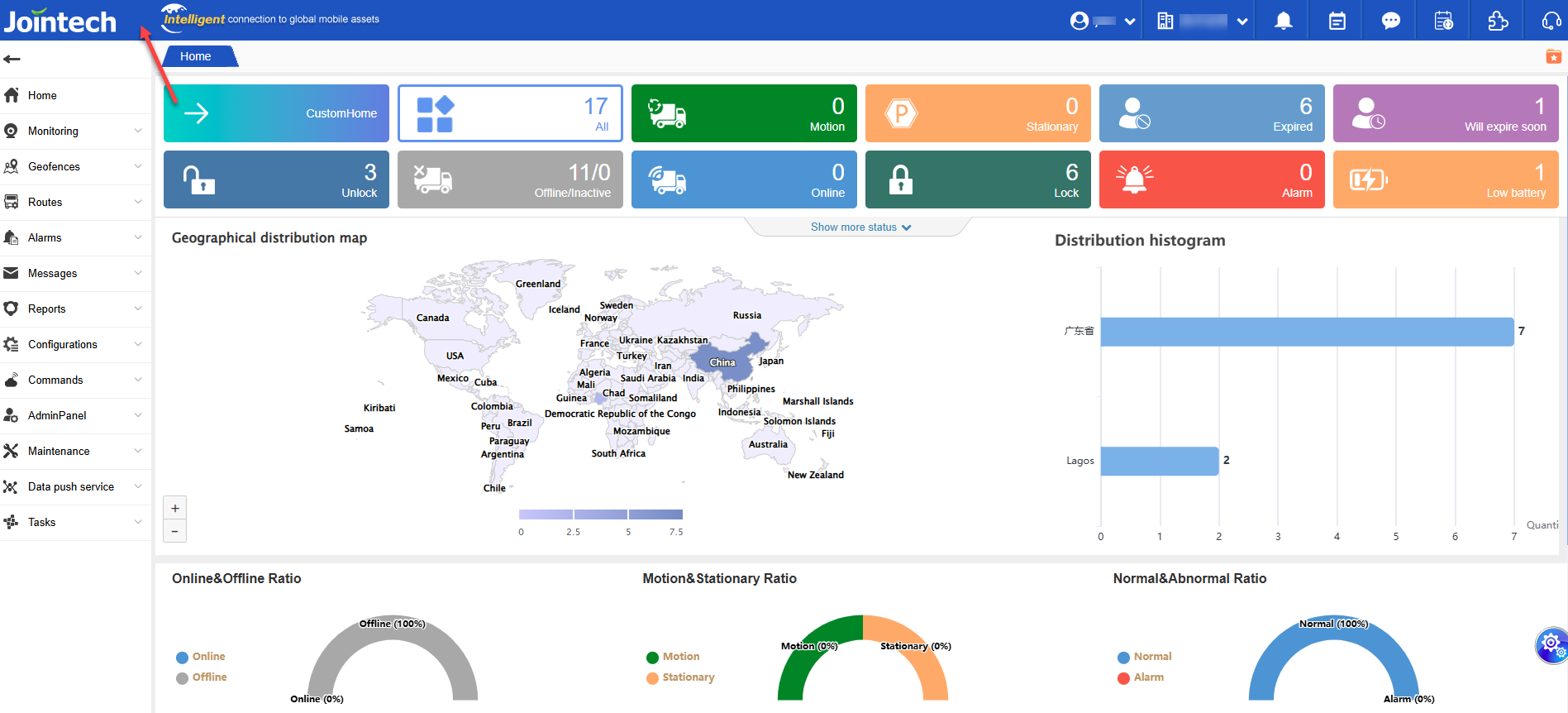The image size is (1568, 713).
Task: Open the user account dropdown
Action: point(1103,21)
